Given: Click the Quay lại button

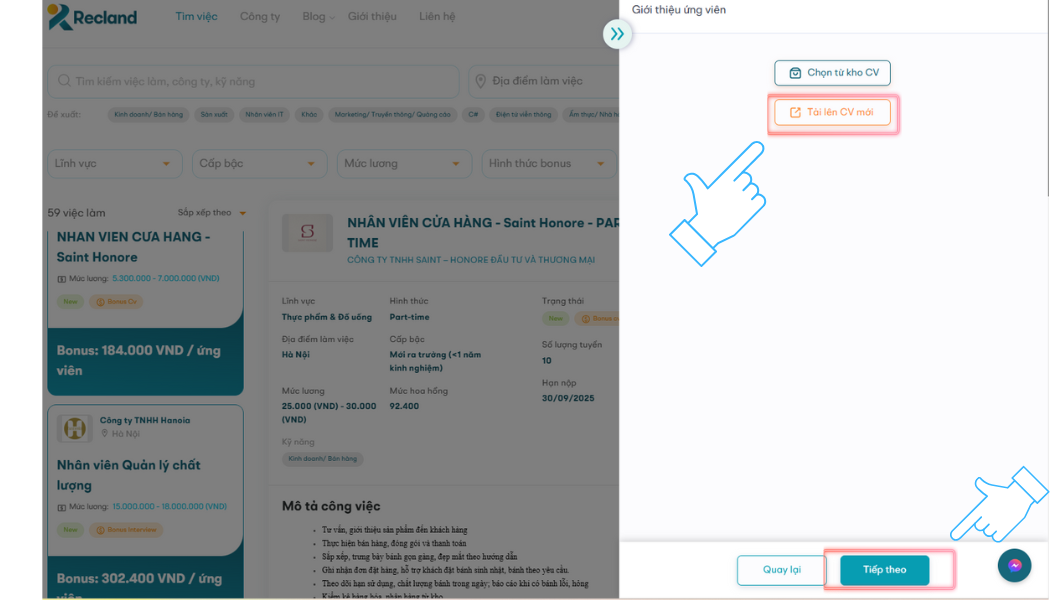Looking at the screenshot, I should (x=781, y=570).
